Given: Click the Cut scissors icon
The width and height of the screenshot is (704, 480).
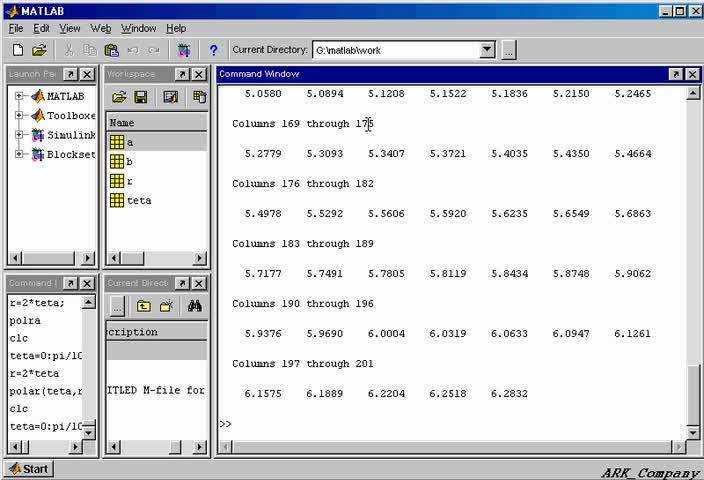Looking at the screenshot, I should tap(69, 50).
